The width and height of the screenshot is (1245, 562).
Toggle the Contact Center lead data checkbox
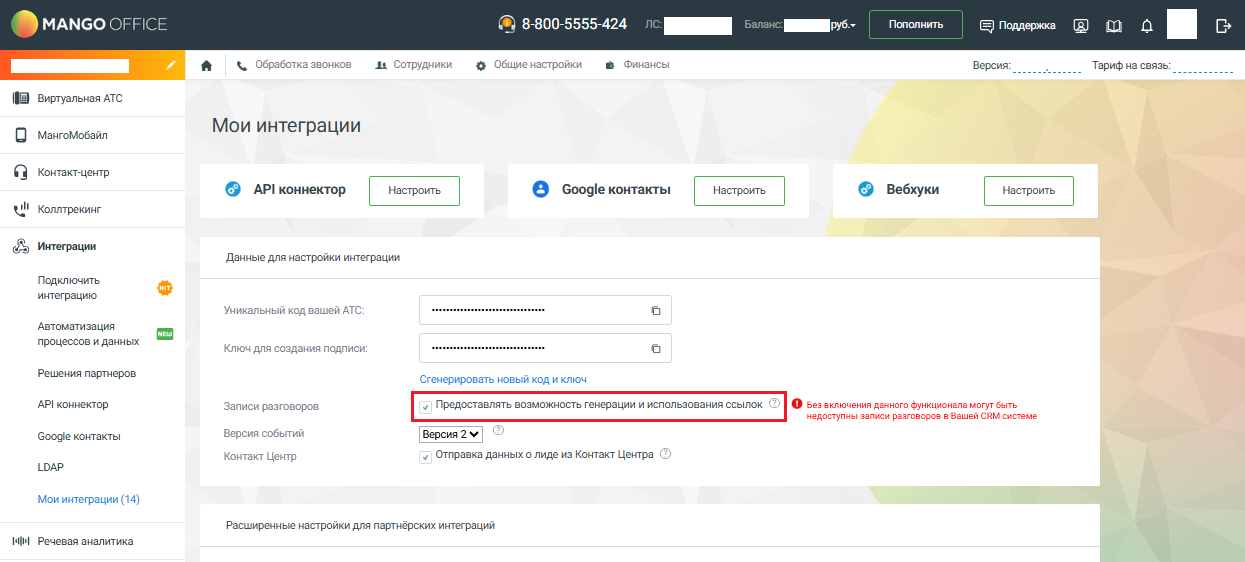click(x=426, y=456)
